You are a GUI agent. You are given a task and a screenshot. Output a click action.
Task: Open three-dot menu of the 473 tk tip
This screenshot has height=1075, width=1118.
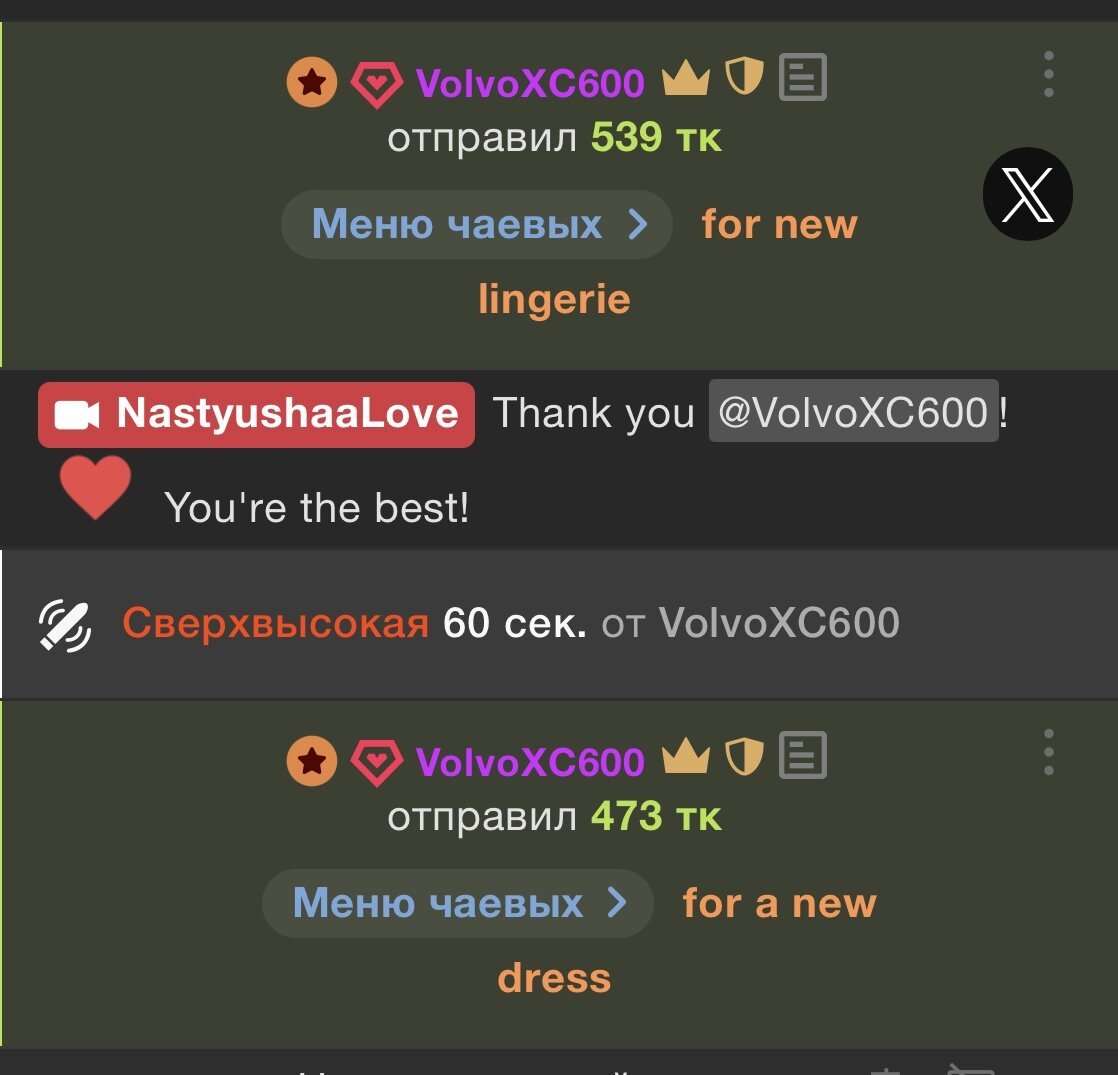point(1048,752)
